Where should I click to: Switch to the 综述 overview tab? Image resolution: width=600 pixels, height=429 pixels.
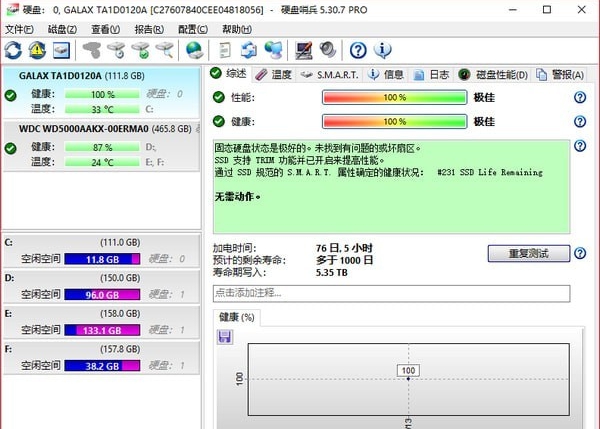pyautogui.click(x=228, y=73)
